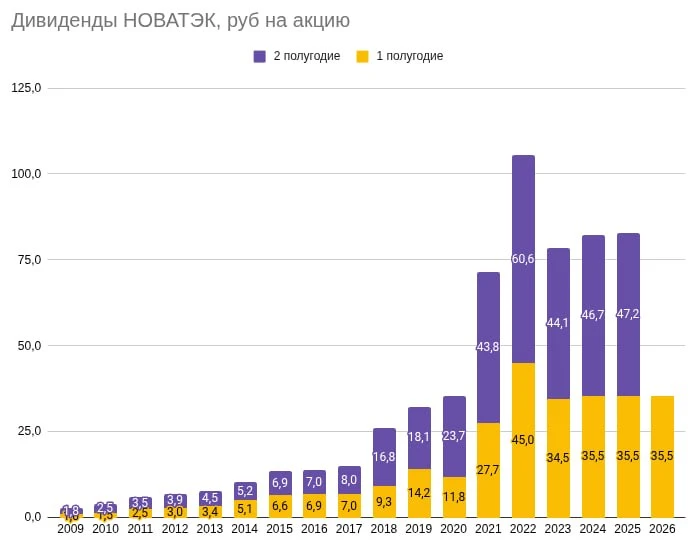Click the 2014 year label on x-axis
This screenshot has height=551, width=696.
[x=245, y=529]
